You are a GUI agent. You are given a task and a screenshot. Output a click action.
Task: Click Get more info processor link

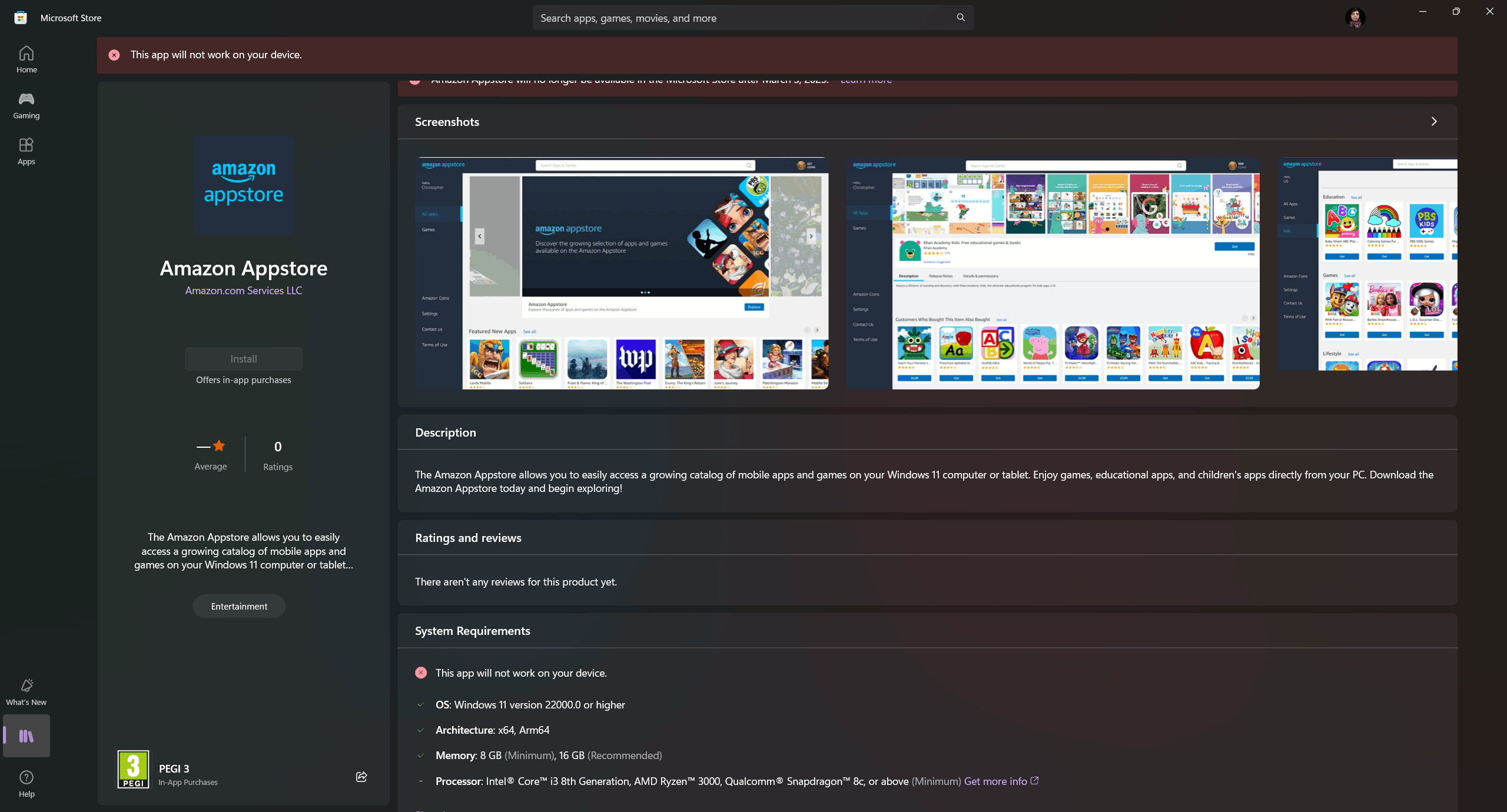tap(995, 781)
